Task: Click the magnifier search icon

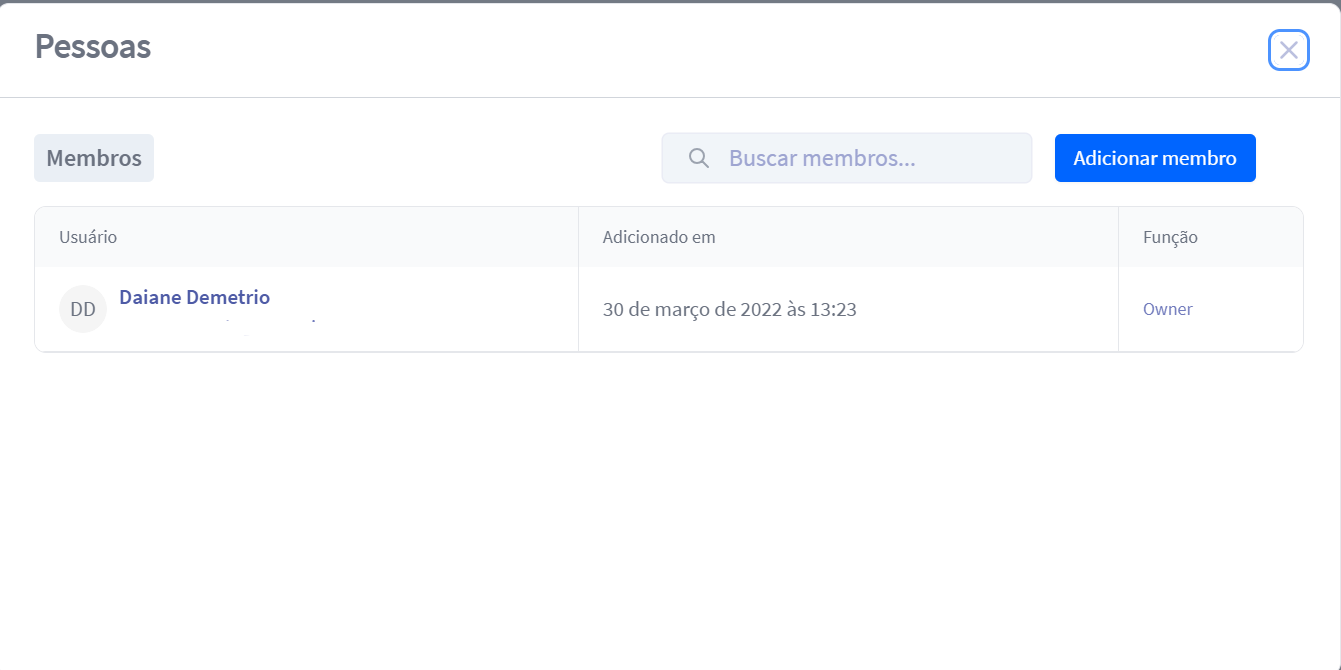Action: coord(699,158)
